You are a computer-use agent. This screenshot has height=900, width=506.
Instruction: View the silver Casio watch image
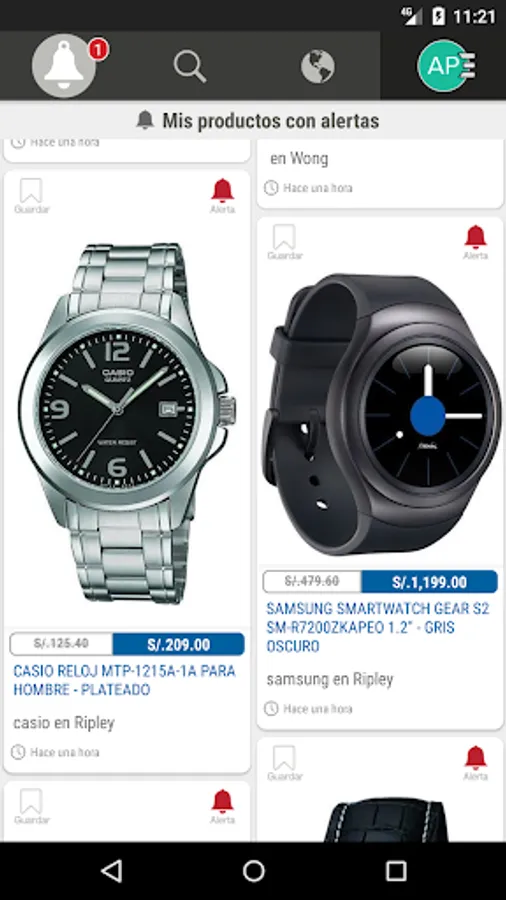pyautogui.click(x=127, y=424)
